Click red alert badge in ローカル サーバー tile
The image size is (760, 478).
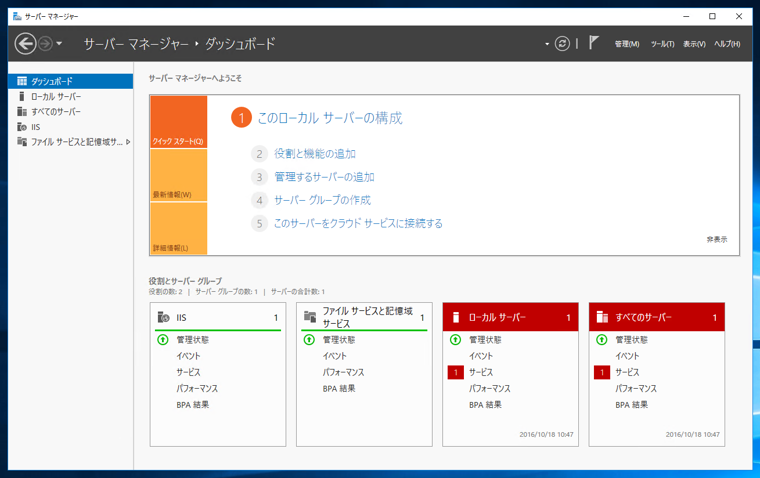click(x=456, y=372)
